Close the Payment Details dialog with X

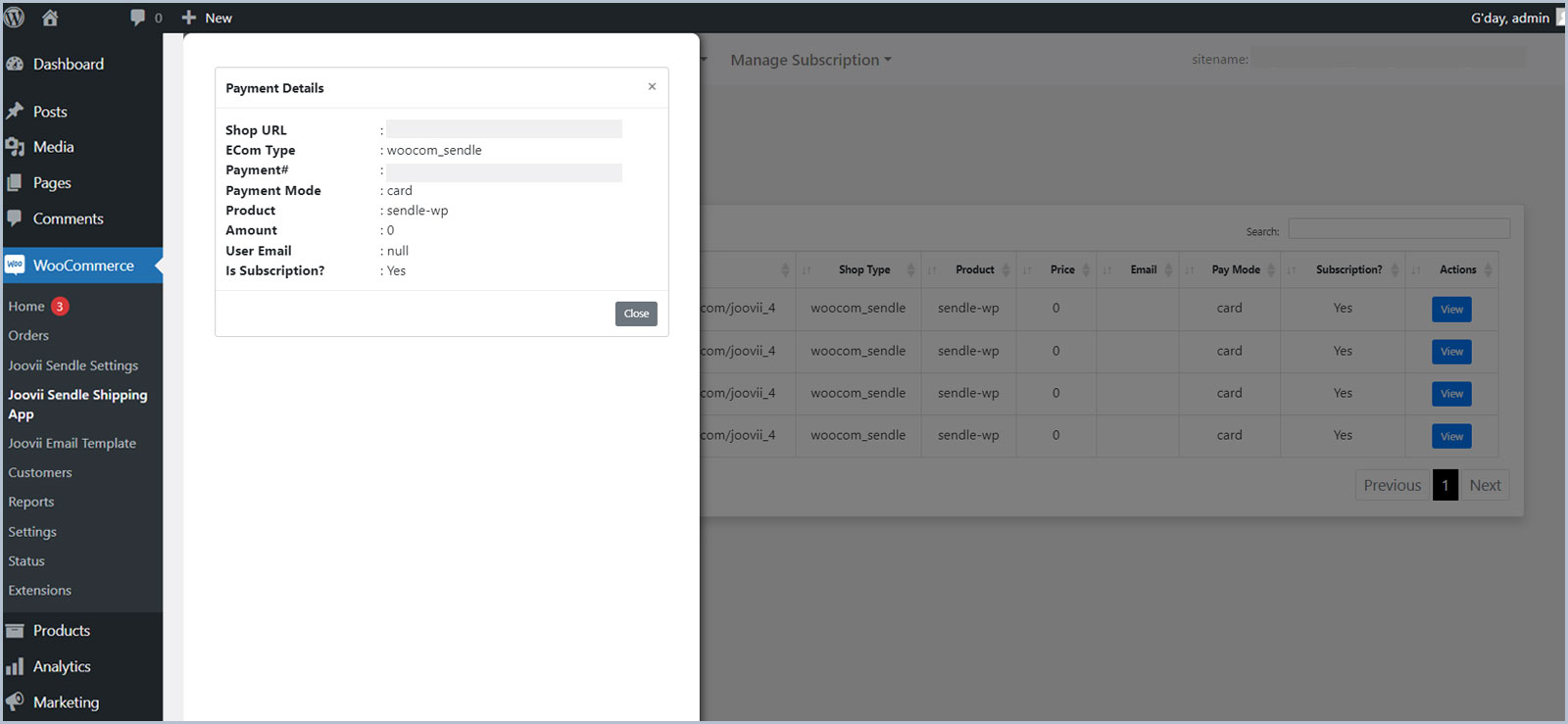pos(652,87)
